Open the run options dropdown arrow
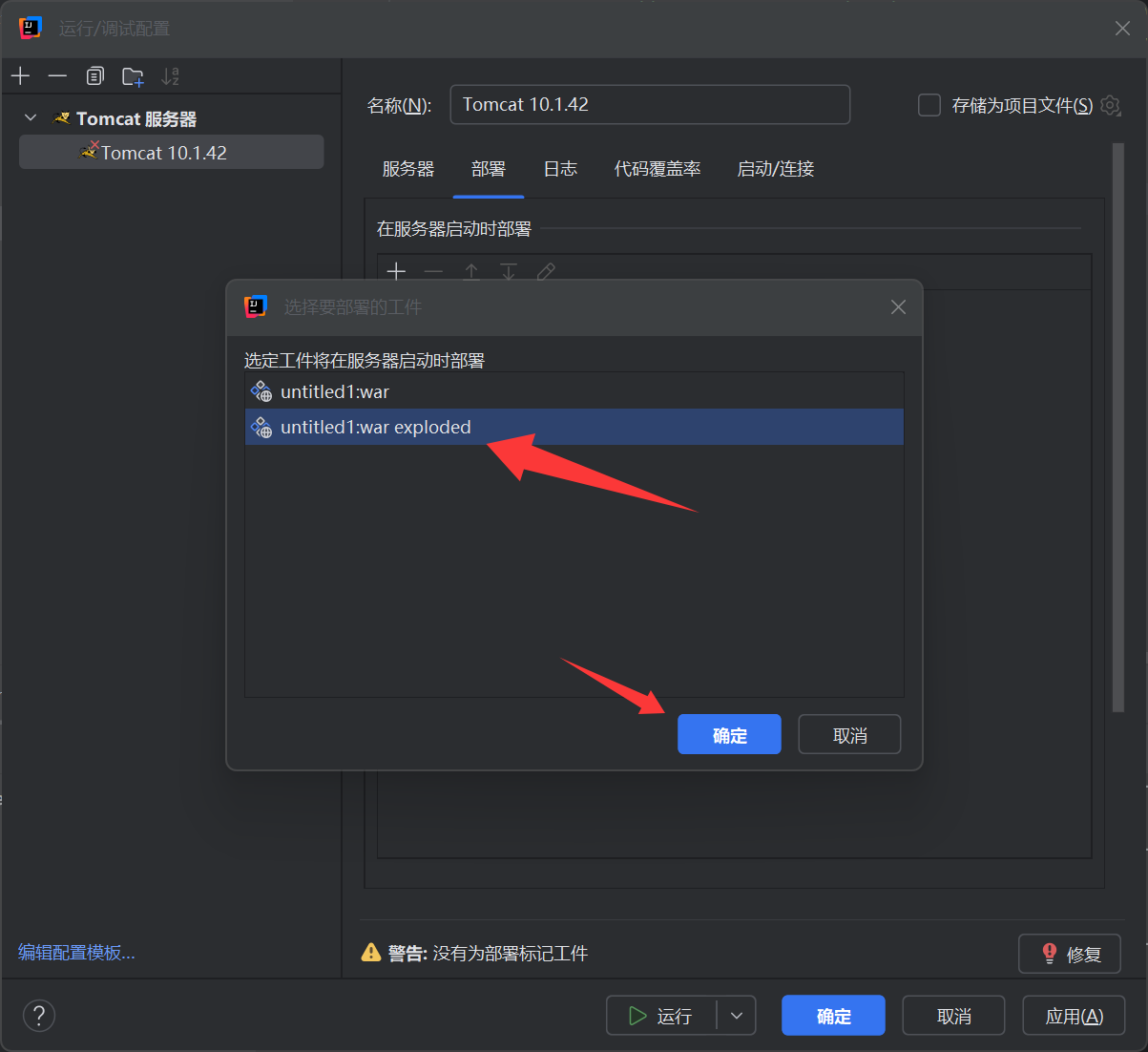This screenshot has height=1052, width=1148. tap(736, 1015)
